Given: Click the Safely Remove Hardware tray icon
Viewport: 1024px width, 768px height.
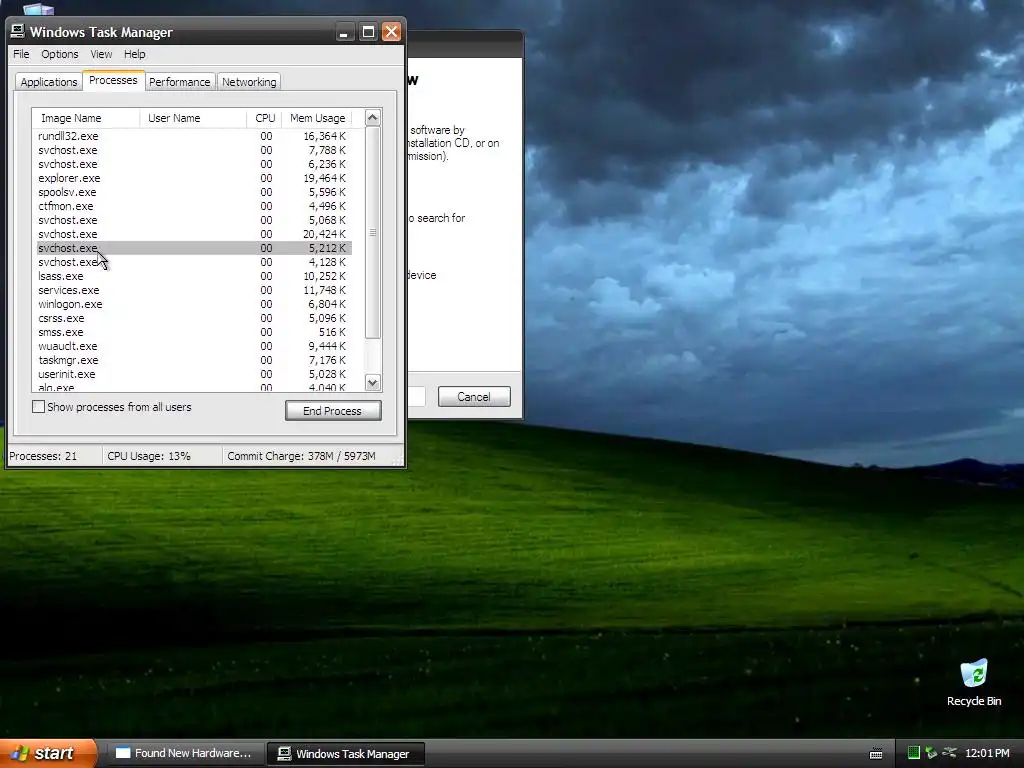Looking at the screenshot, I should 931,753.
